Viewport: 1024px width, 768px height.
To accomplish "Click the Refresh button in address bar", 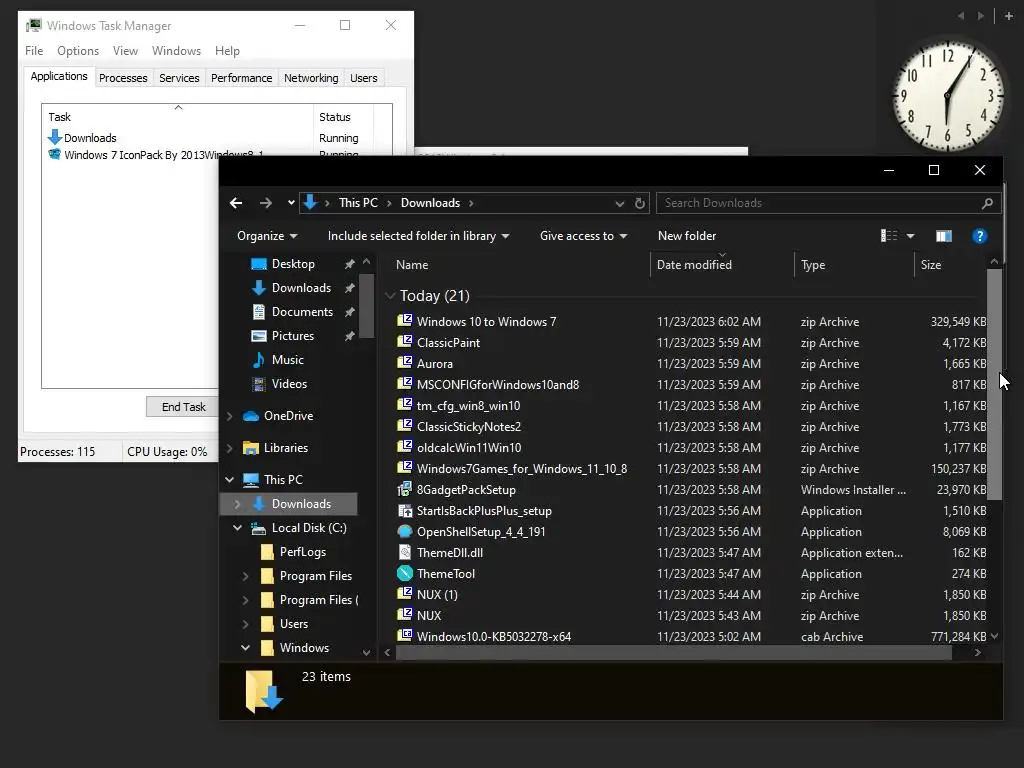I will [x=640, y=203].
